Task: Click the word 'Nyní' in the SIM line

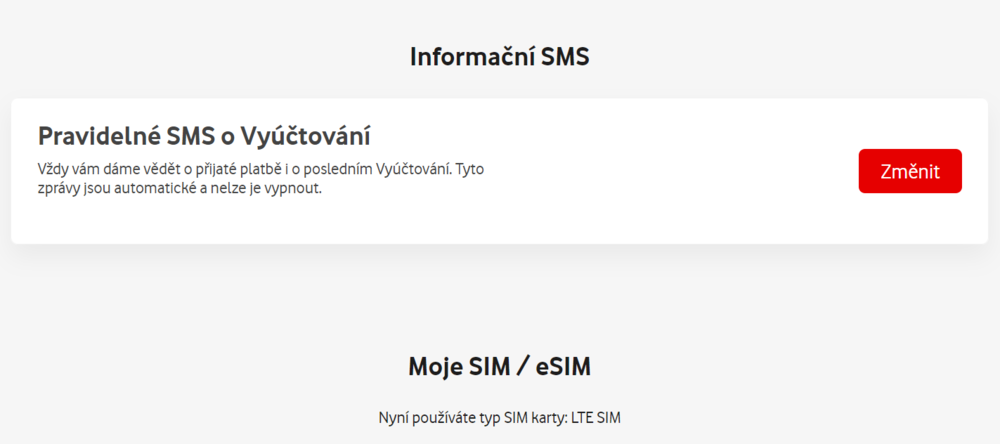Action: point(394,417)
